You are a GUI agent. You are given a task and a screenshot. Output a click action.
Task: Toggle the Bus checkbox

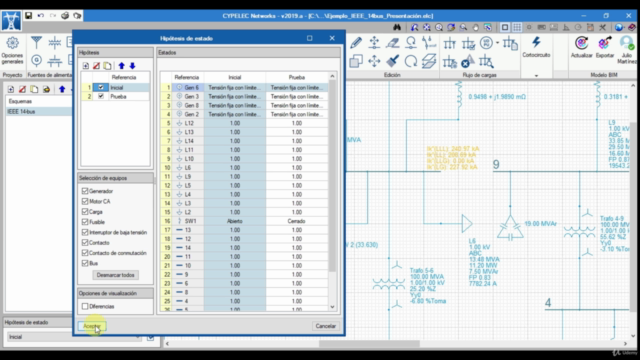85,263
